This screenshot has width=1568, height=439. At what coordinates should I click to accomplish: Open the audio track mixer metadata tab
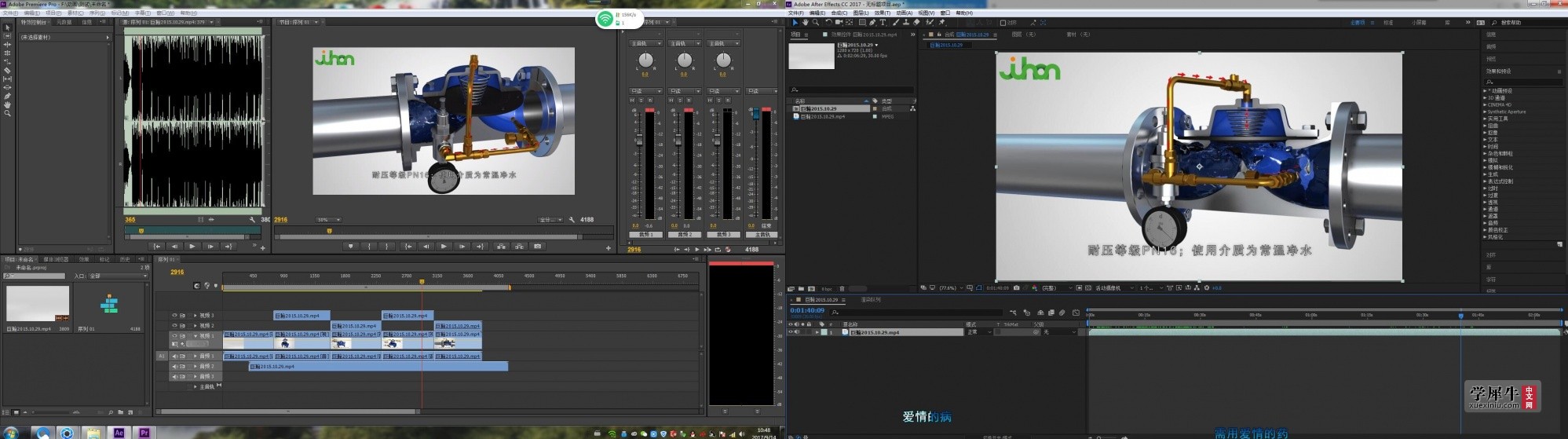[64, 22]
